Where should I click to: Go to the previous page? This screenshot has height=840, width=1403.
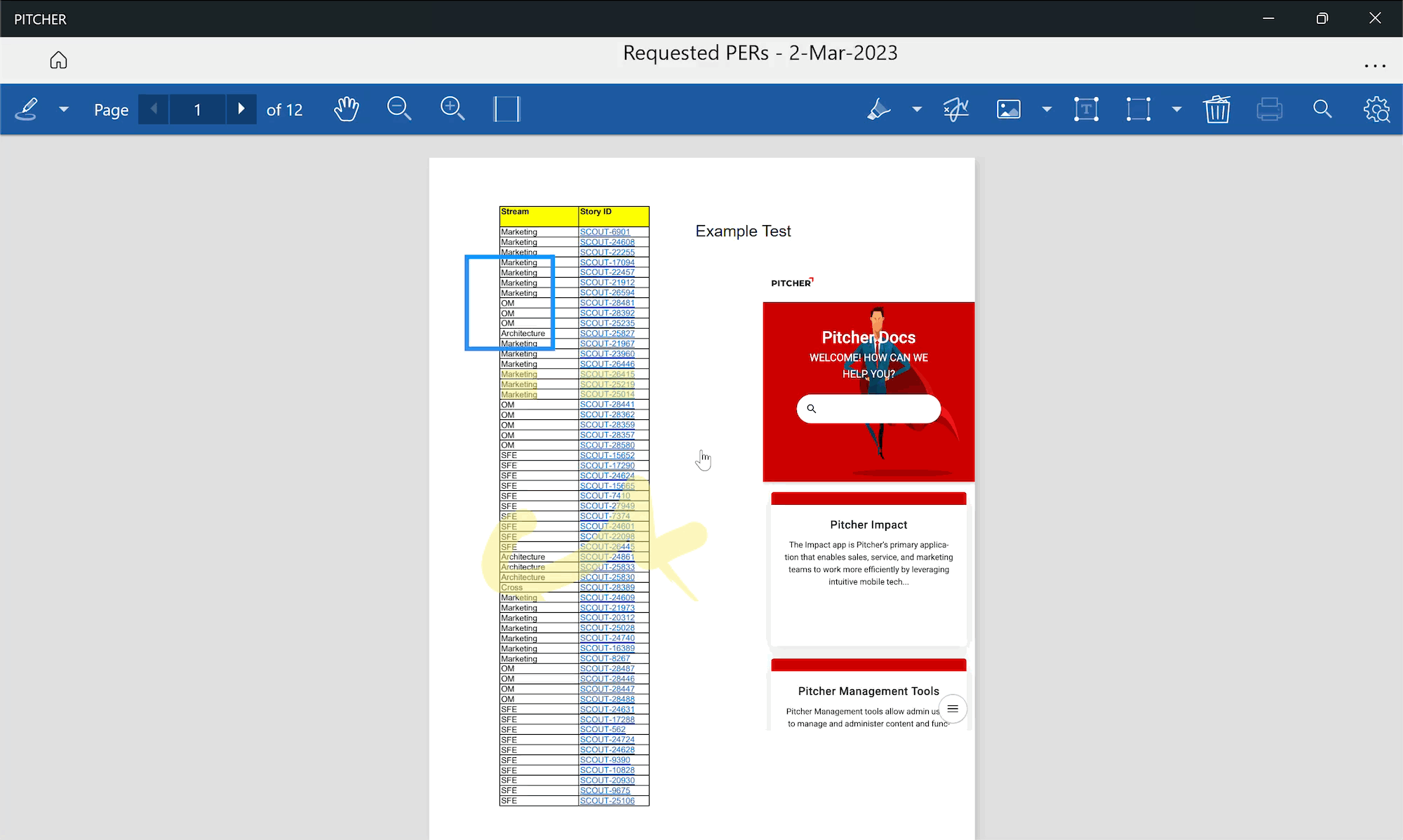[154, 109]
